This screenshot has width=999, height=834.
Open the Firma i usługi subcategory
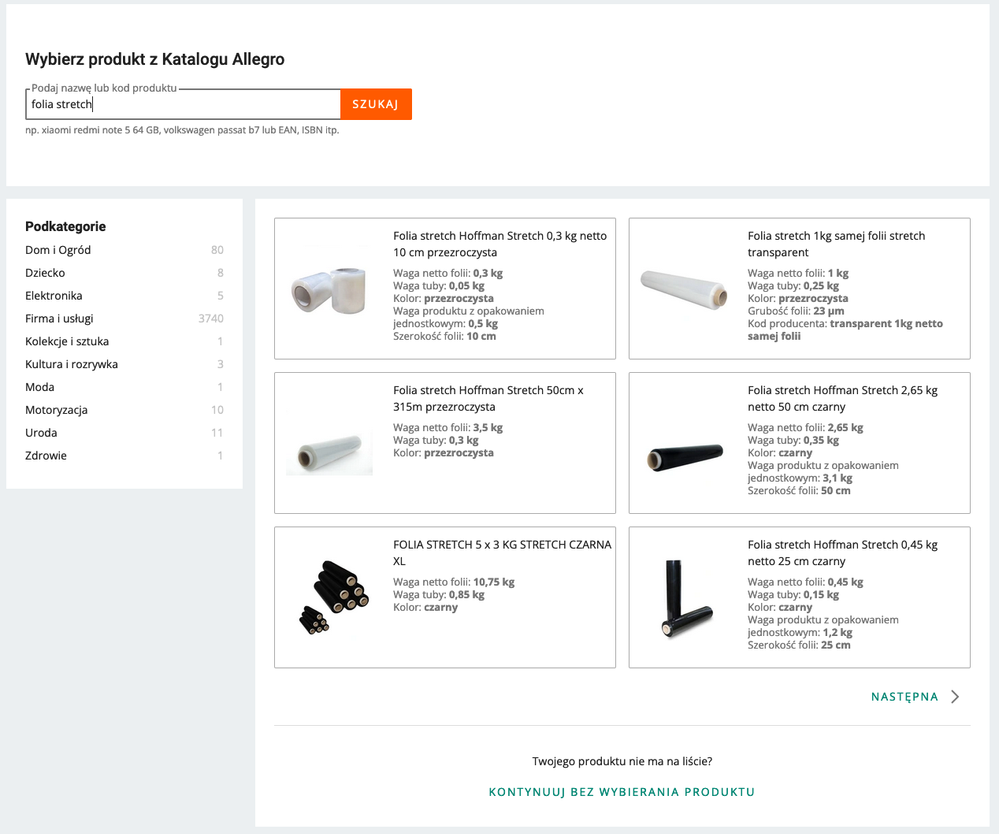click(59, 319)
